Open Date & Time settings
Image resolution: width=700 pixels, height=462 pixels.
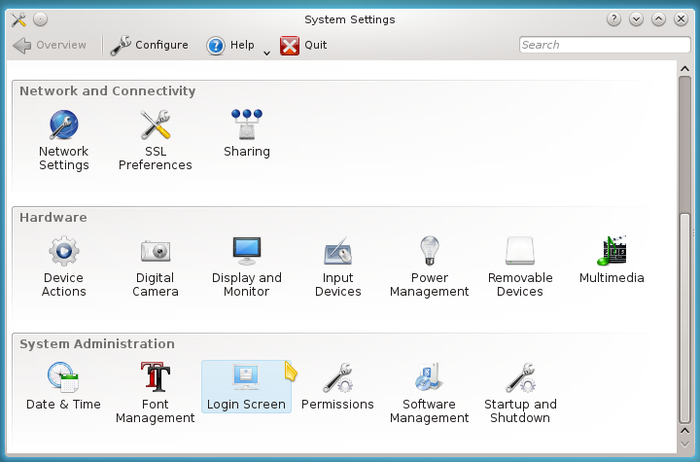(x=63, y=386)
